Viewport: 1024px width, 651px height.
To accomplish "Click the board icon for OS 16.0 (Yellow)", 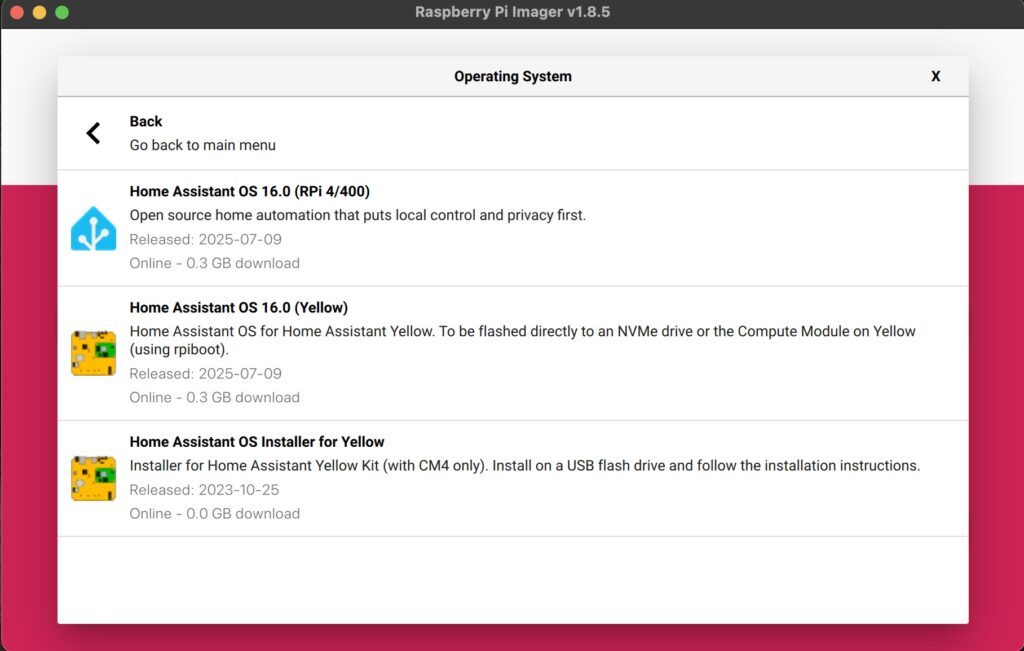I will pos(93,353).
